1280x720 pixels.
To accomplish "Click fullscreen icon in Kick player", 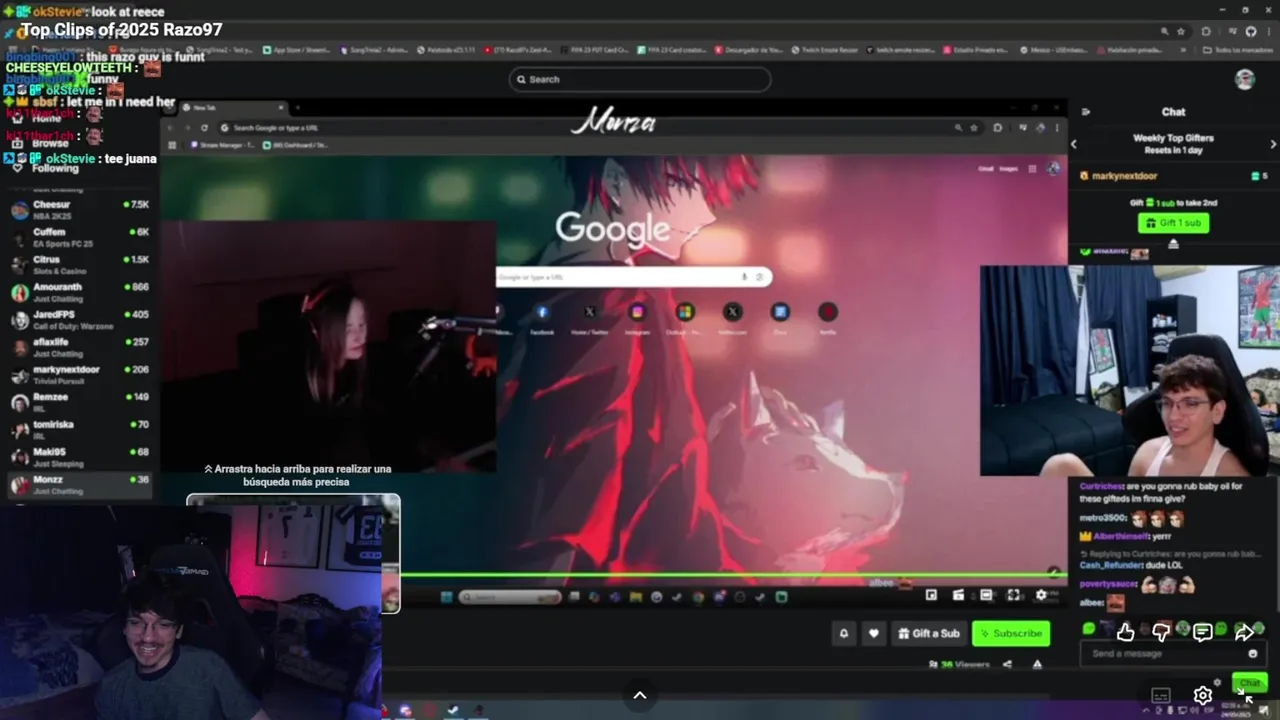I will click(x=1013, y=595).
